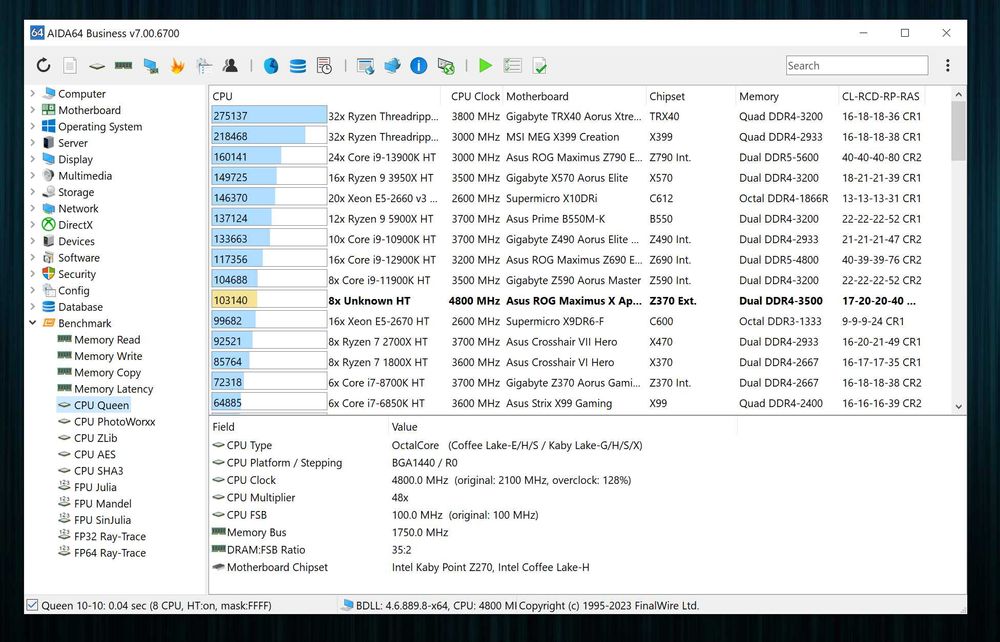Launch the flame stability test icon
This screenshot has width=1000, height=642.
coord(177,65)
